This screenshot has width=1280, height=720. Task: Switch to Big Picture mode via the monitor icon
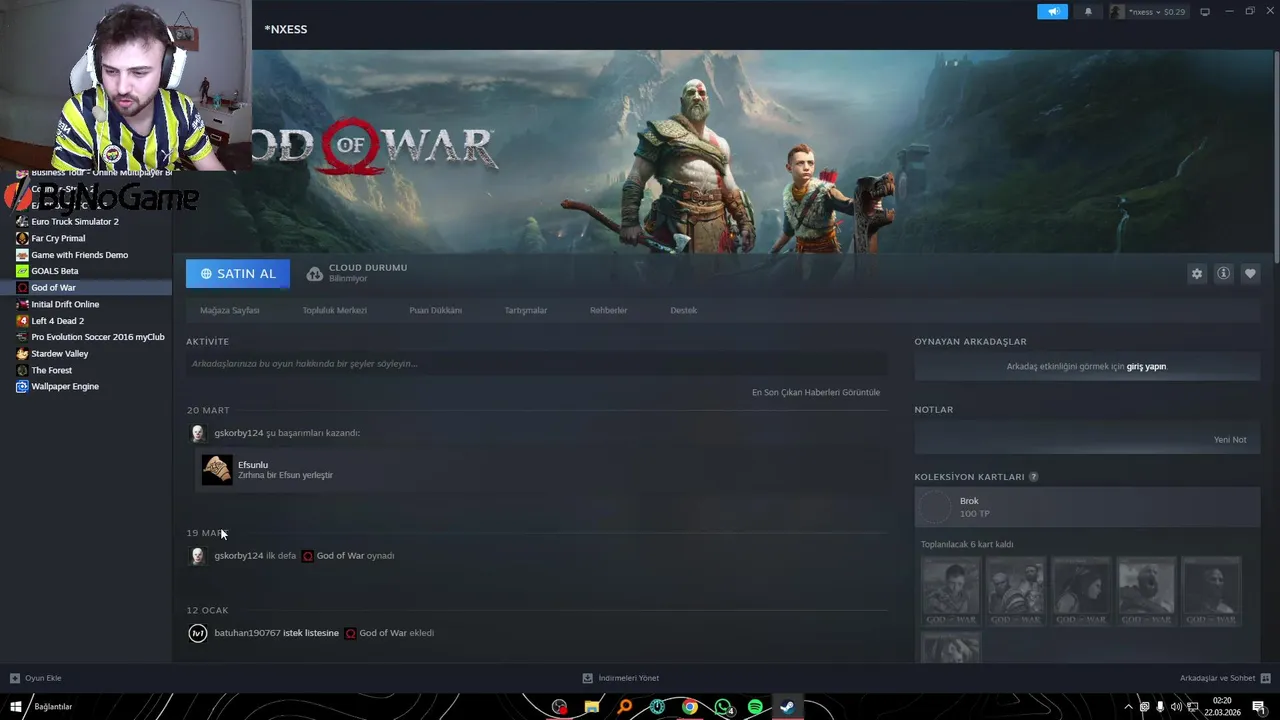tap(1205, 12)
